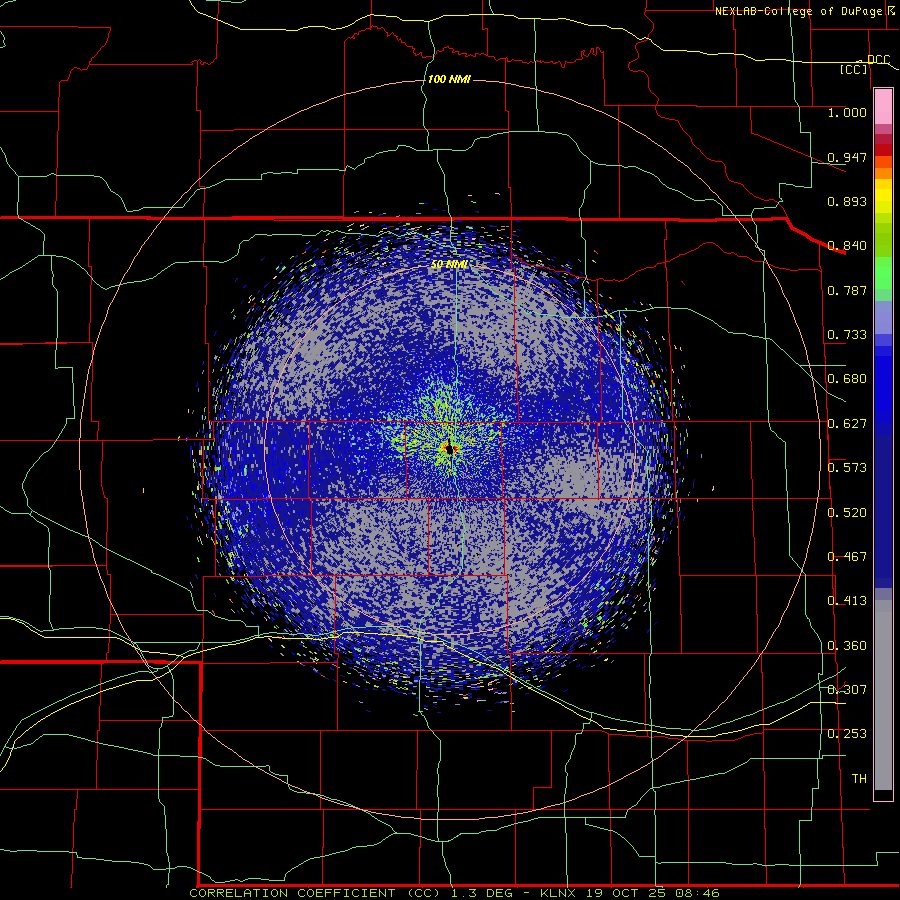Select the 0.360 legend value

click(x=847, y=646)
